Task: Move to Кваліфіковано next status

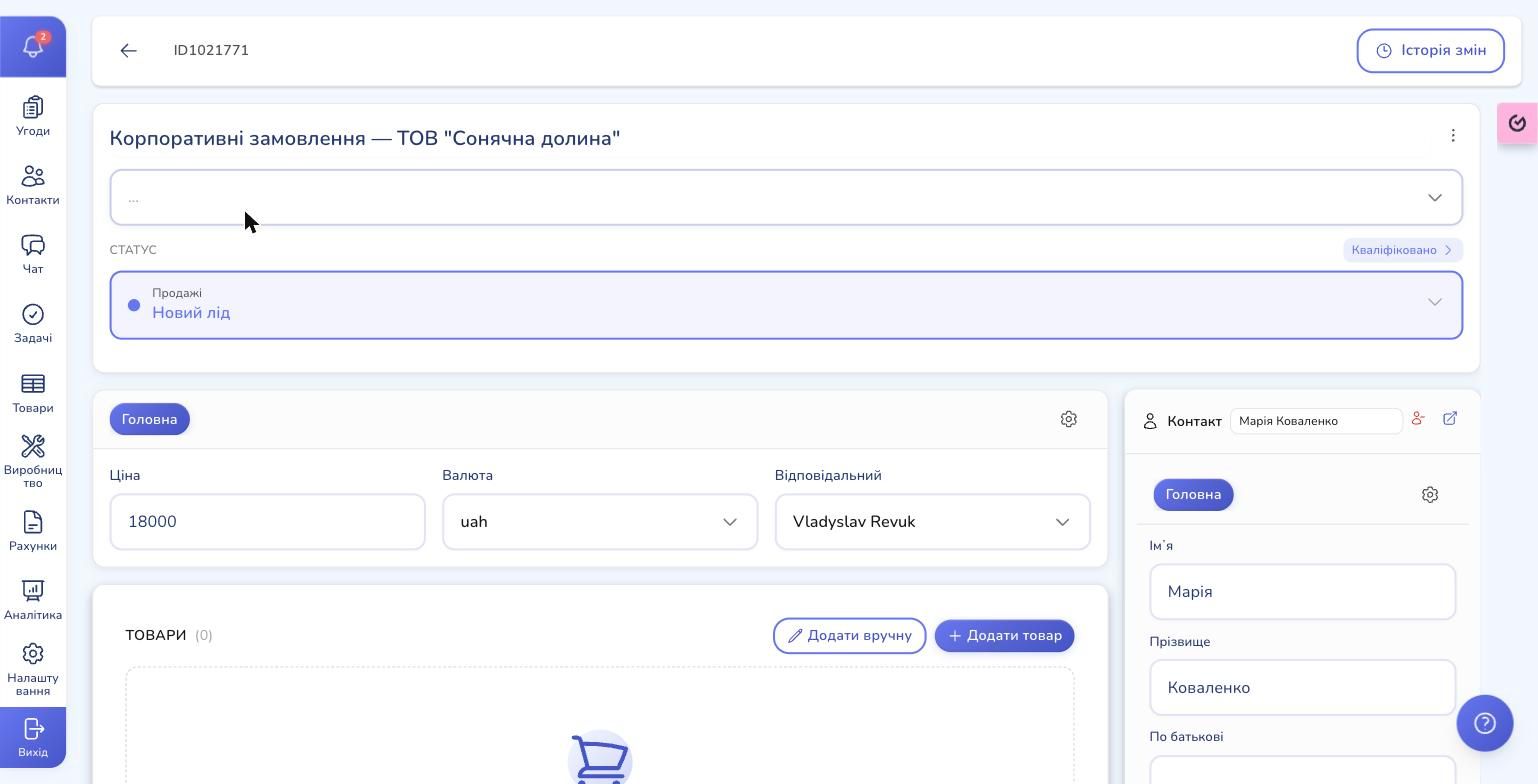Action: pyautogui.click(x=1402, y=250)
